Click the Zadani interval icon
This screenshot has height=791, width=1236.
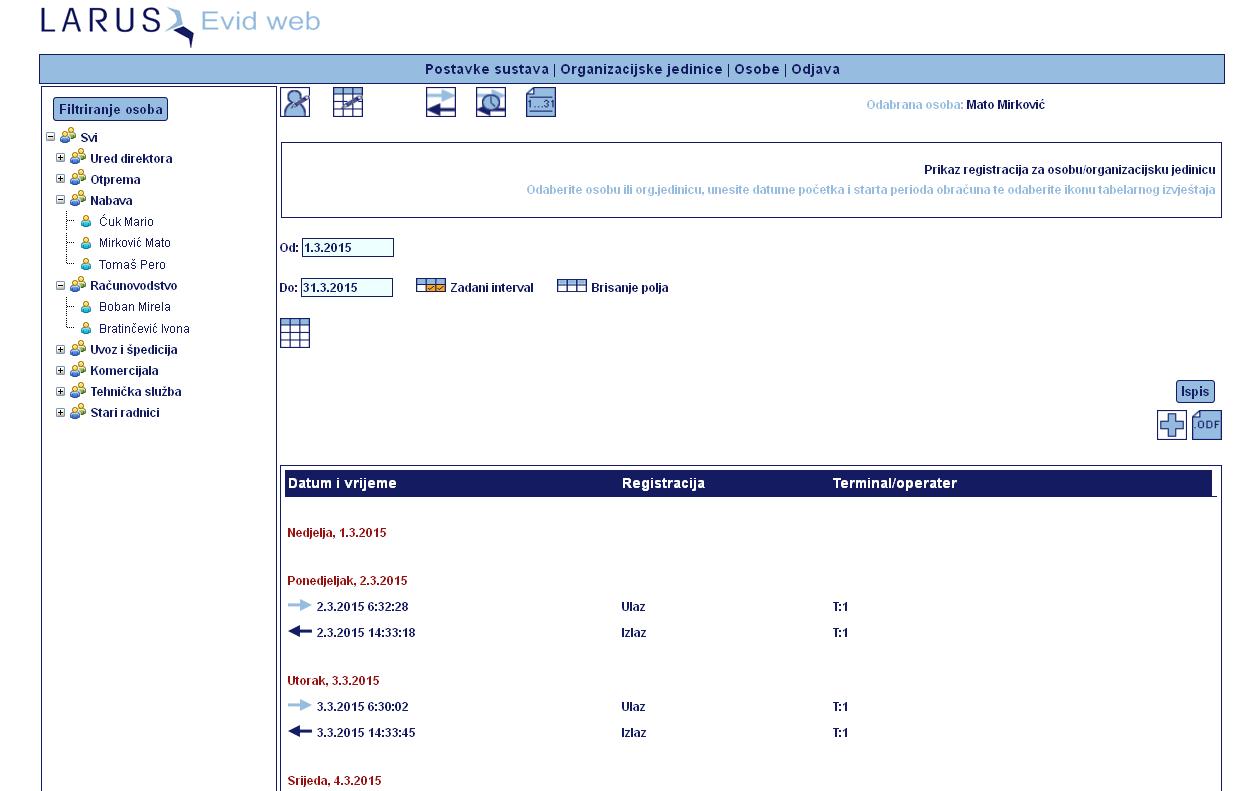coord(431,287)
